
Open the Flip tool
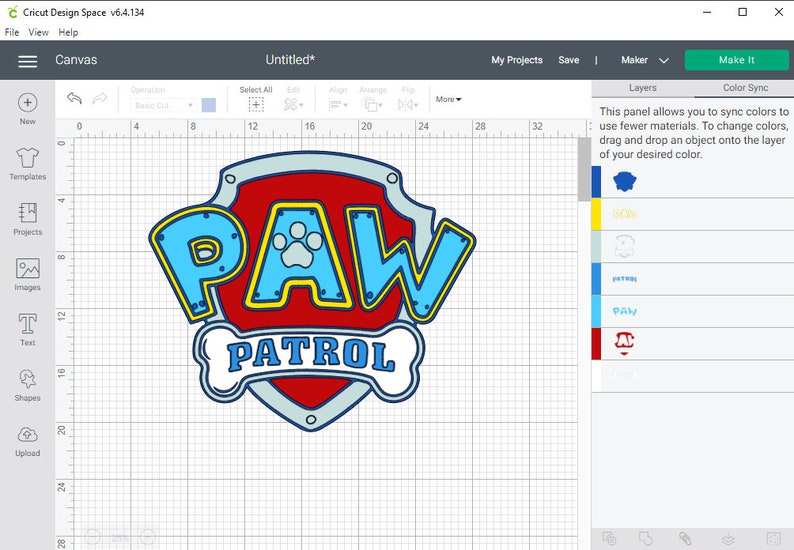[408, 105]
